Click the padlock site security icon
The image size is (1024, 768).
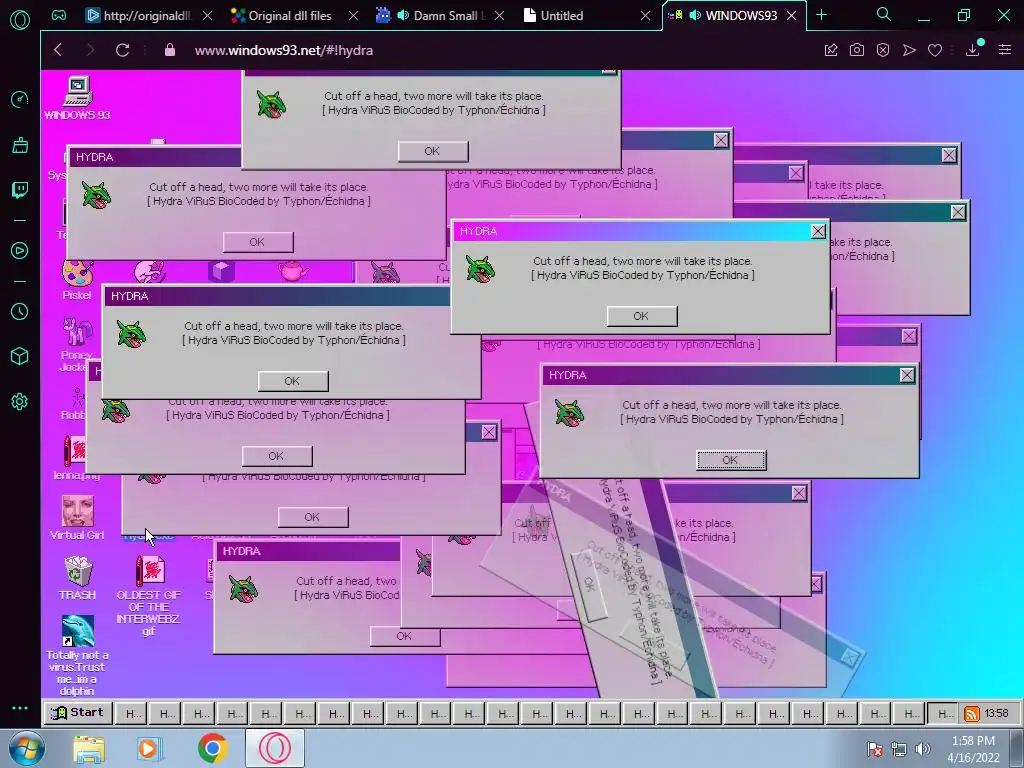170,50
